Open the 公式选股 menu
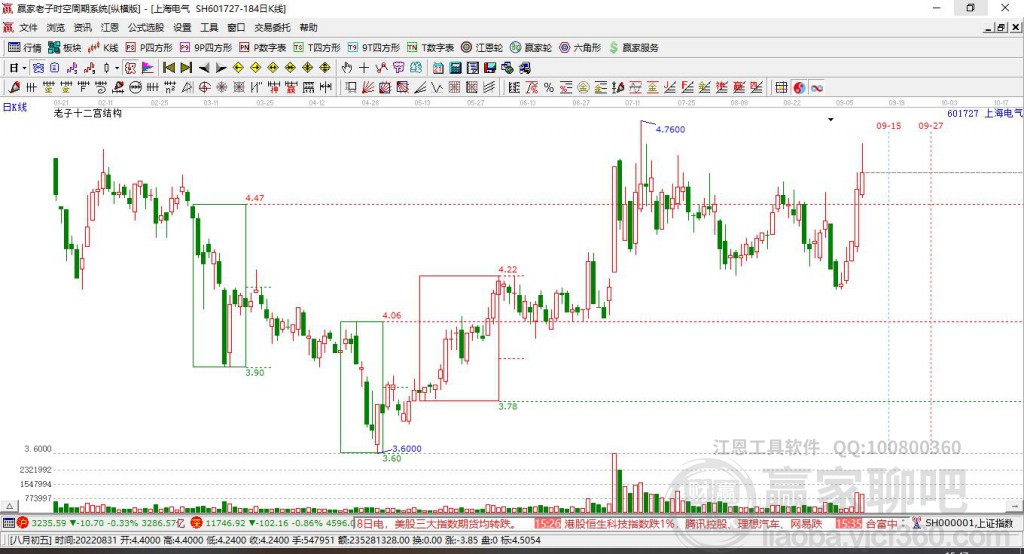The height and width of the screenshot is (554, 1024). (146, 27)
